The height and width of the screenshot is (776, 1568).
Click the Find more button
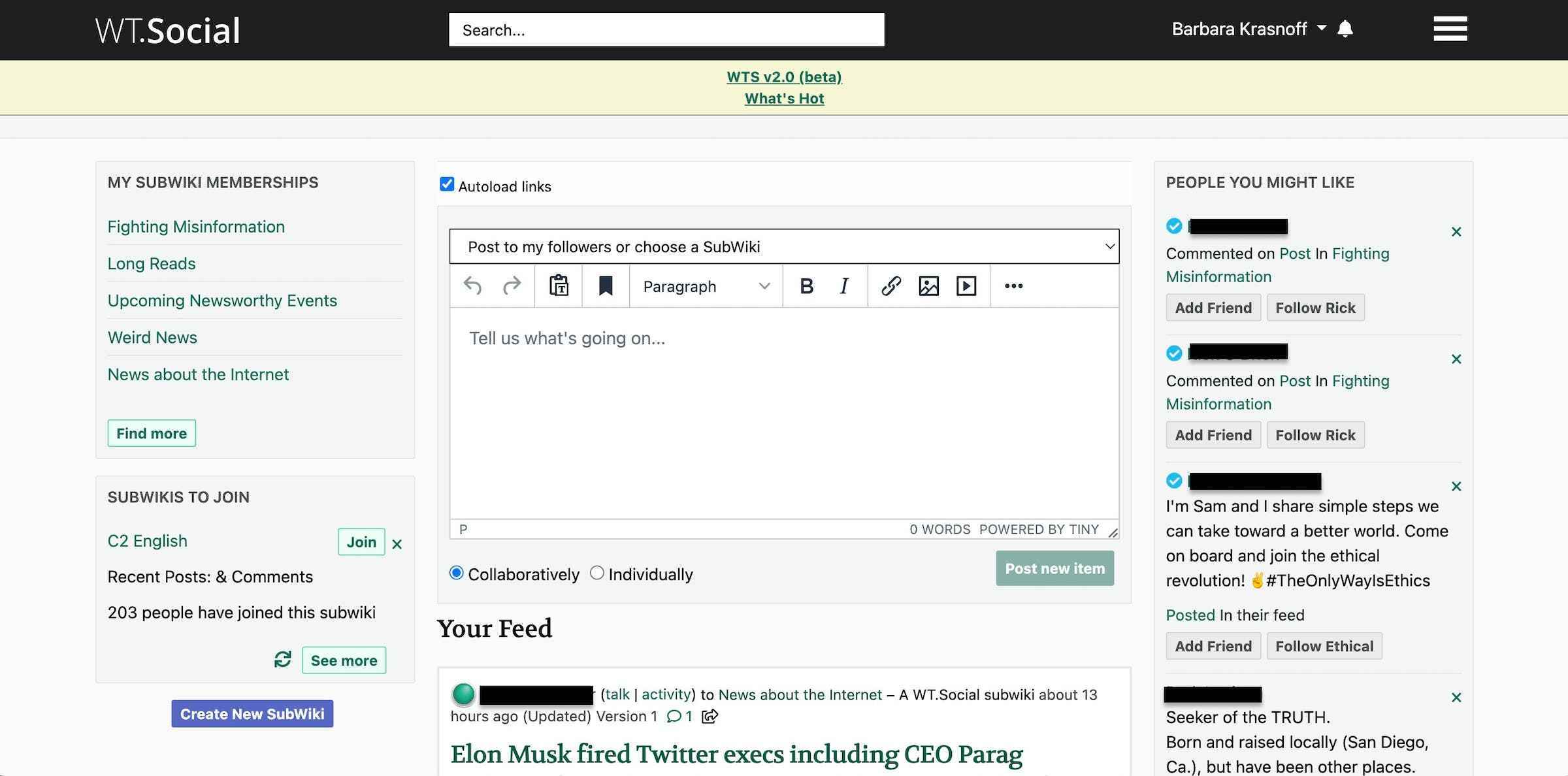(152, 433)
